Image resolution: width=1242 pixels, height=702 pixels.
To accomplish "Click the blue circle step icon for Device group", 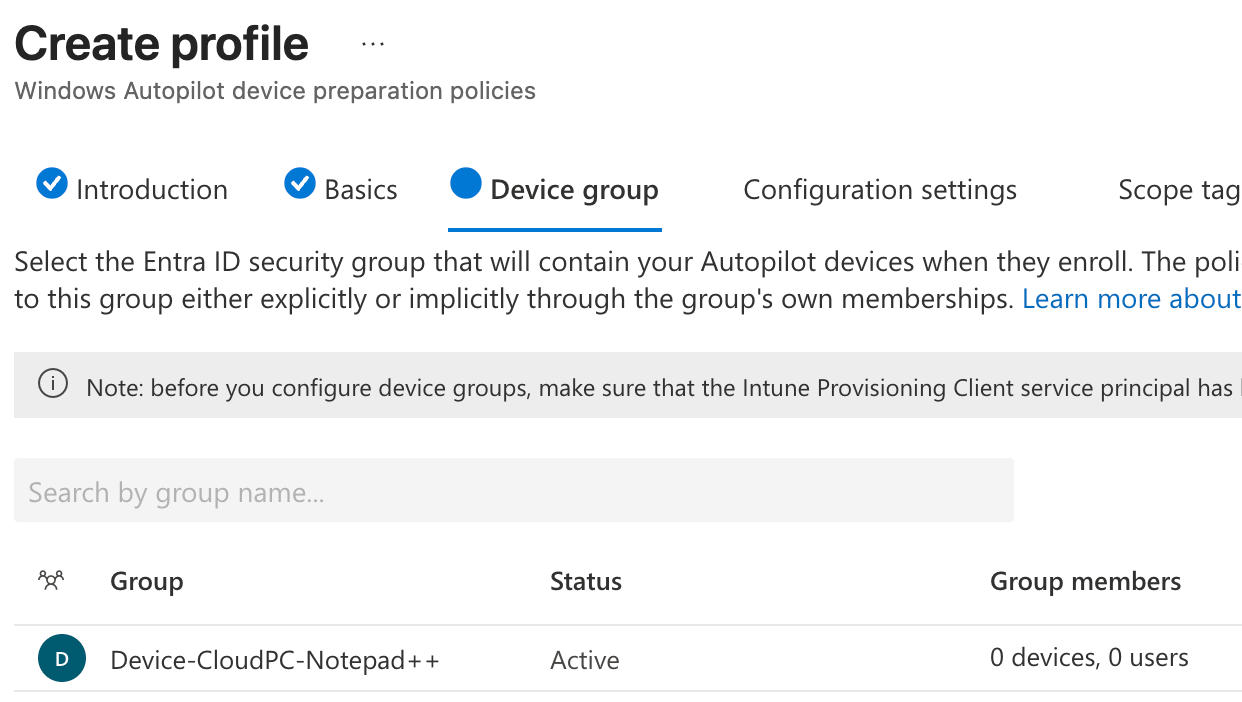I will (466, 185).
